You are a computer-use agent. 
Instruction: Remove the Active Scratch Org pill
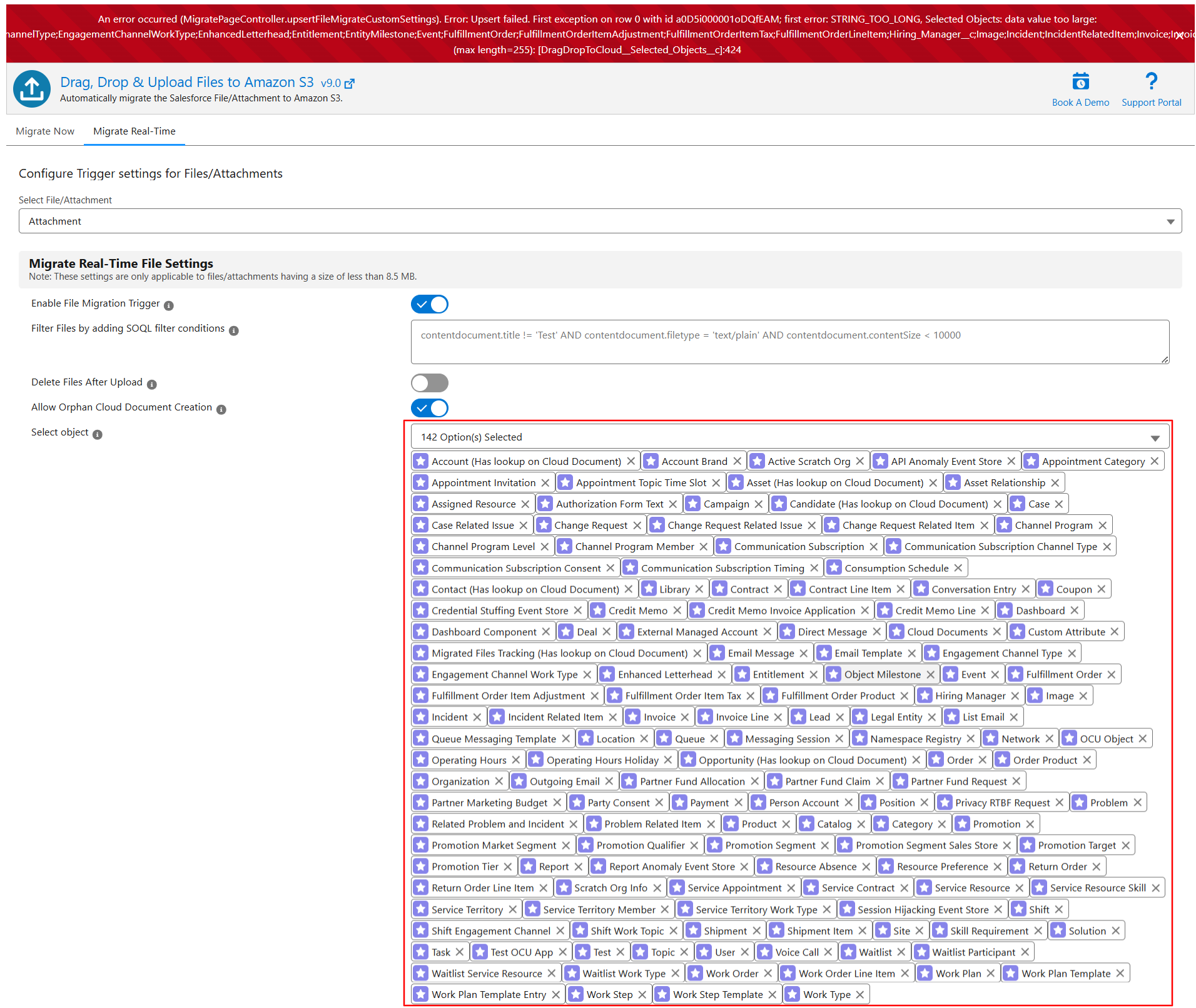click(x=860, y=461)
